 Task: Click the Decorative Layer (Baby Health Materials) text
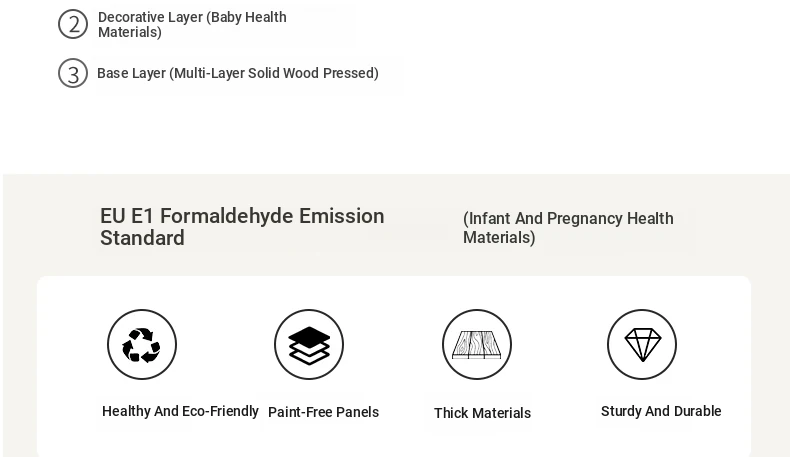(192, 24)
